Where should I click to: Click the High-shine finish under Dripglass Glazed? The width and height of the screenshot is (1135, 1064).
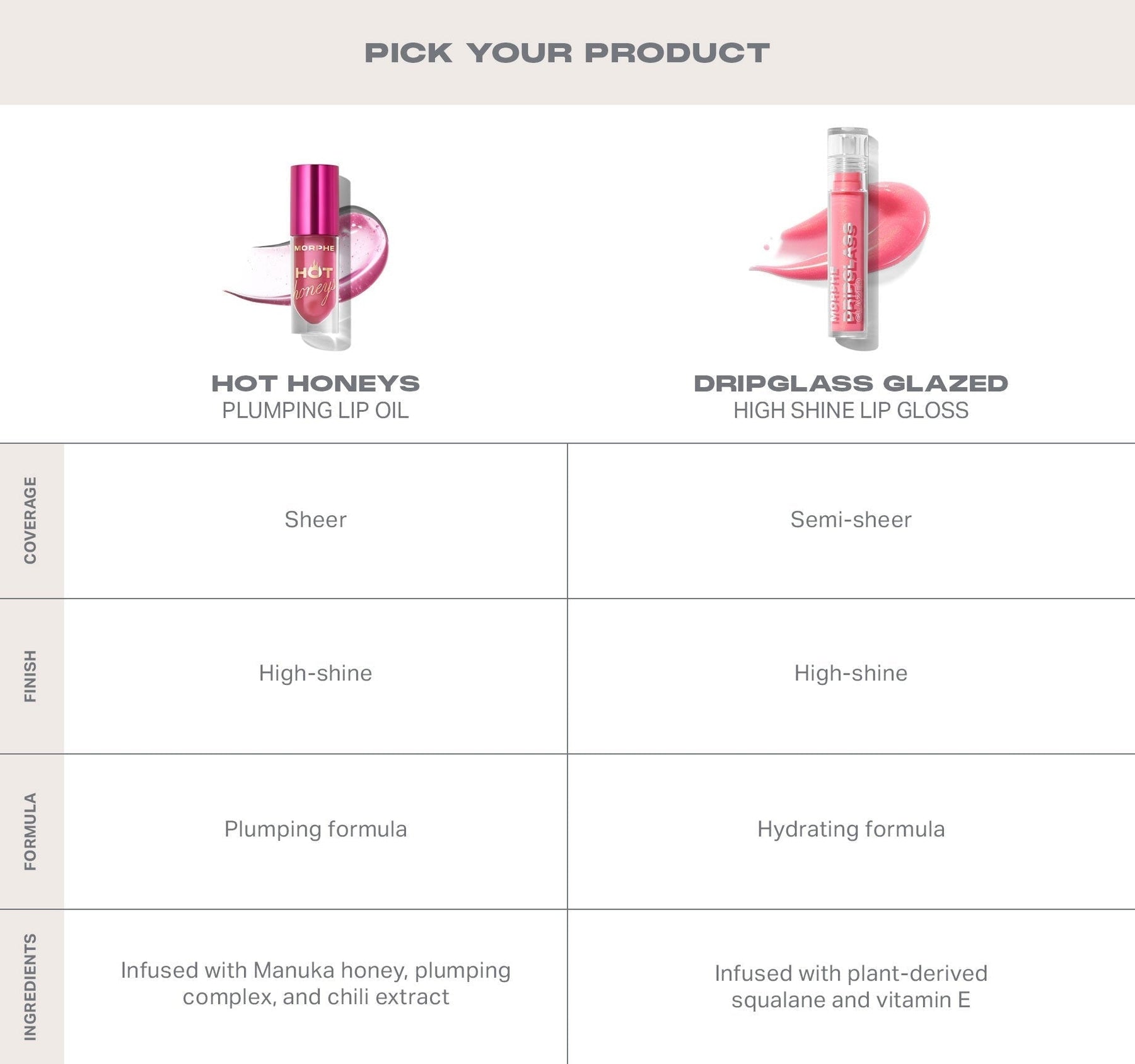tap(851, 673)
